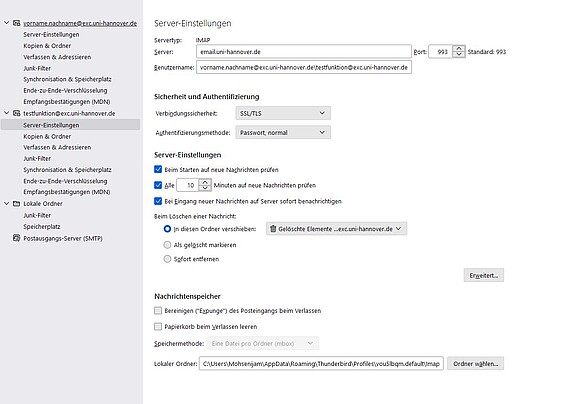This screenshot has height=404, width=570.
Task: Toggle 'Alle 10 Minuten' check checkbox
Action: (x=158, y=185)
